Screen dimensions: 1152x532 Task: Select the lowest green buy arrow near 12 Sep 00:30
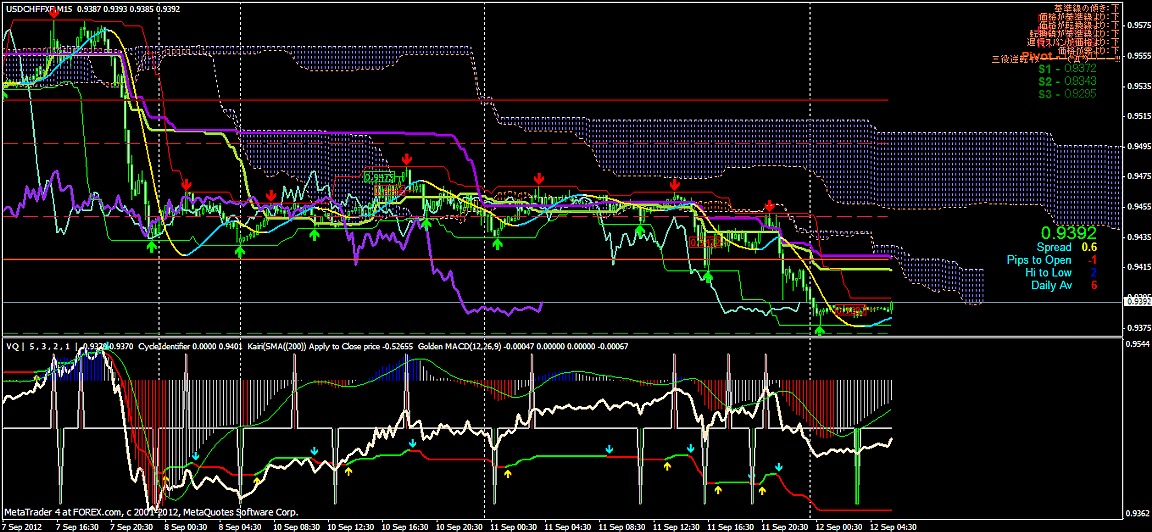820,330
